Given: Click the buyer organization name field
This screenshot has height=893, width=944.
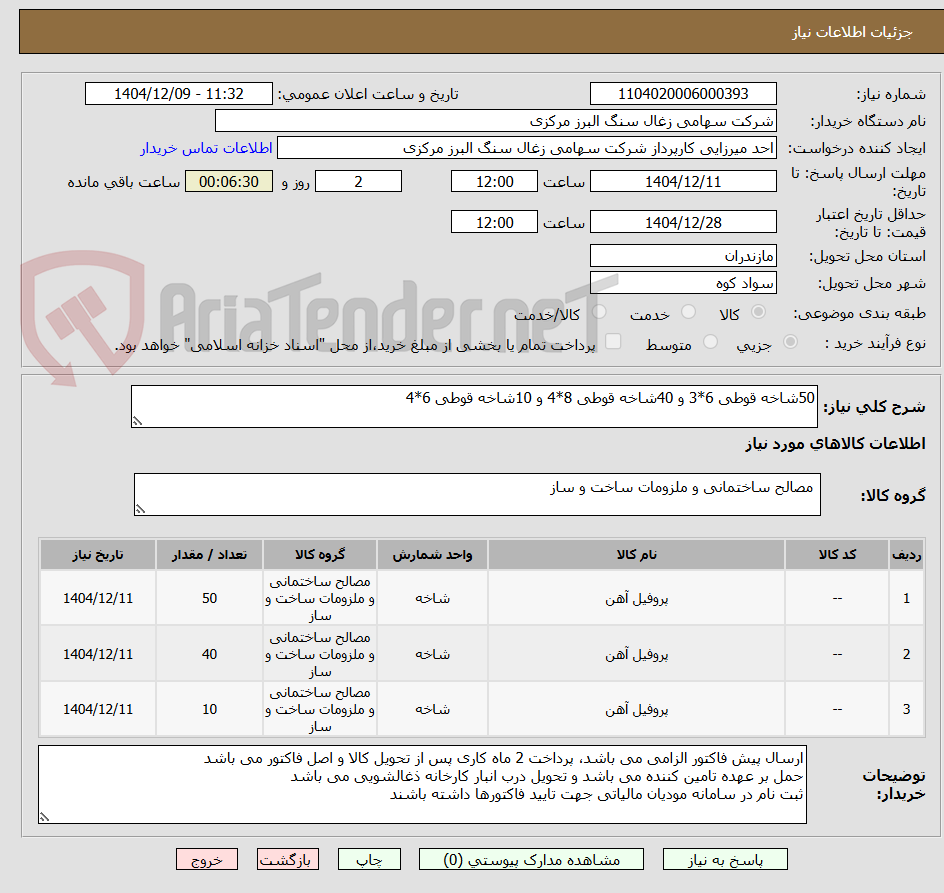Looking at the screenshot, I should click(x=495, y=121).
